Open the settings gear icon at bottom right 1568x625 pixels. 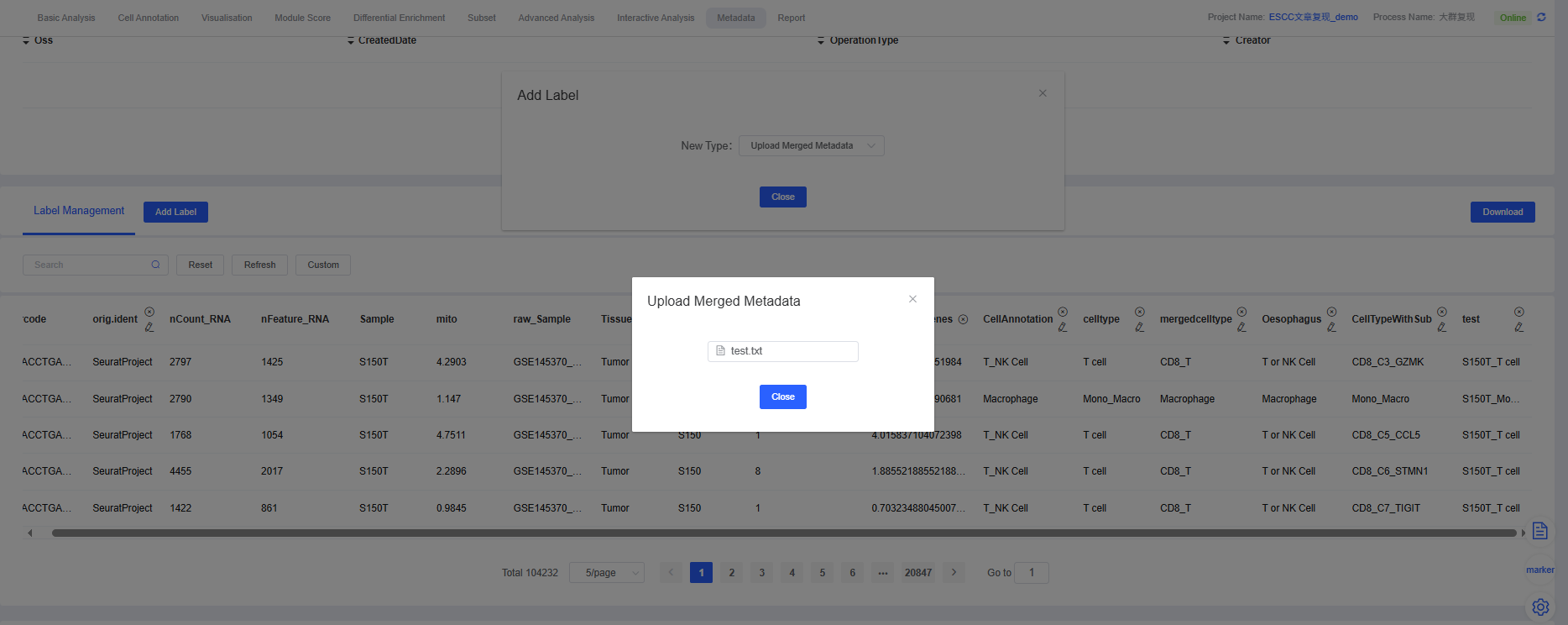(1540, 607)
